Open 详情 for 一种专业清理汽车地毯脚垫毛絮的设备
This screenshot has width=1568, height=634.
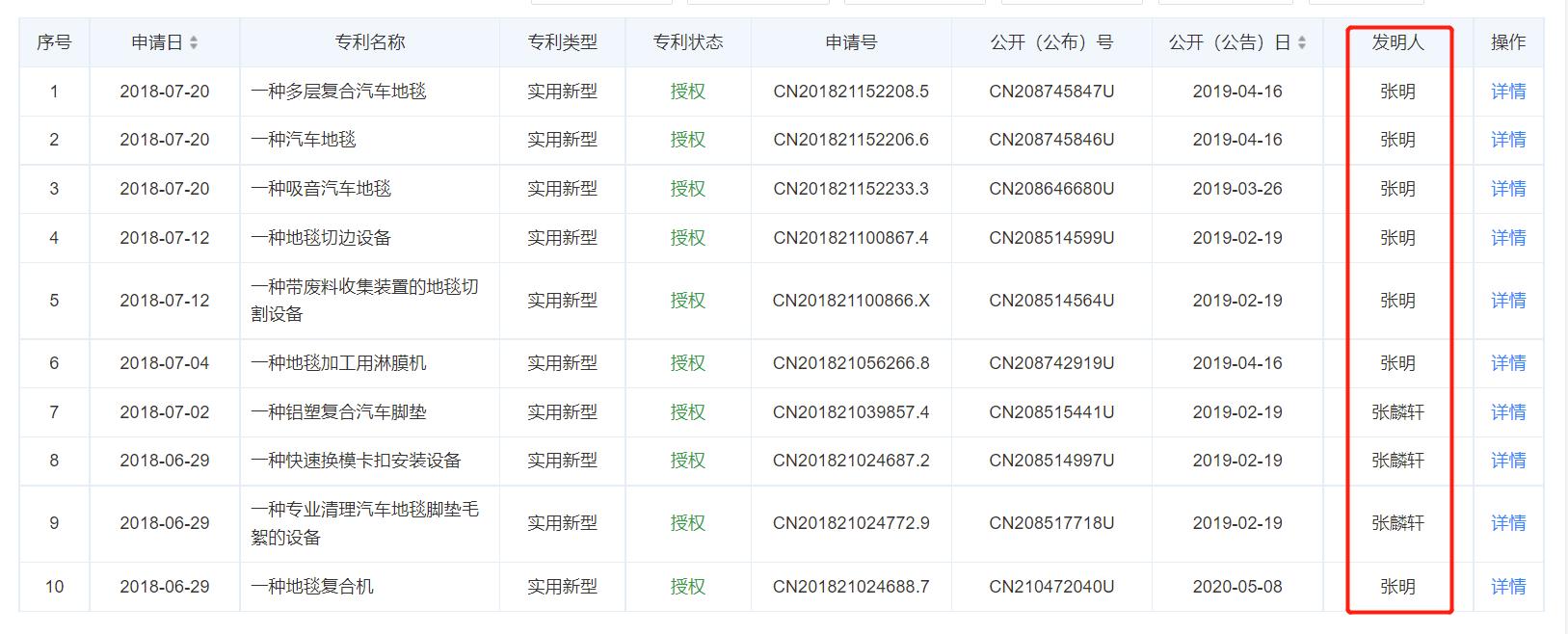pyautogui.click(x=1508, y=523)
